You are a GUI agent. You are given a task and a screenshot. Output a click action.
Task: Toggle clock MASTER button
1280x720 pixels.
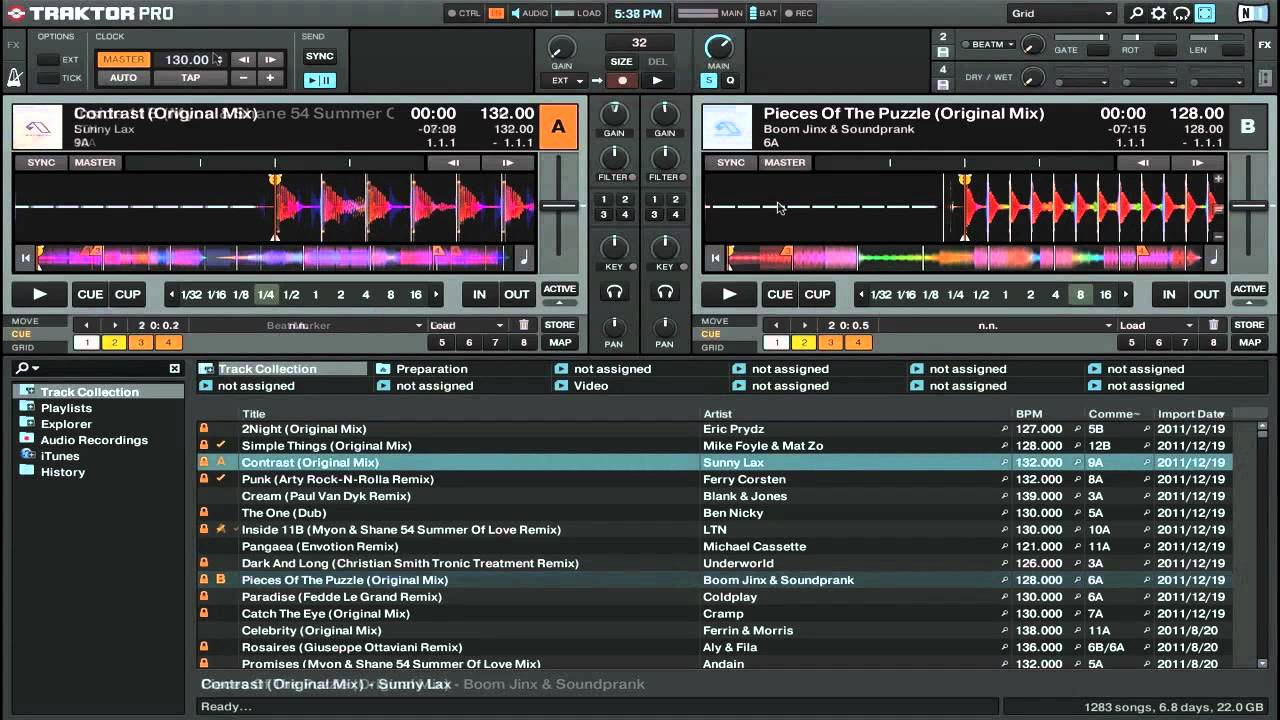click(124, 59)
